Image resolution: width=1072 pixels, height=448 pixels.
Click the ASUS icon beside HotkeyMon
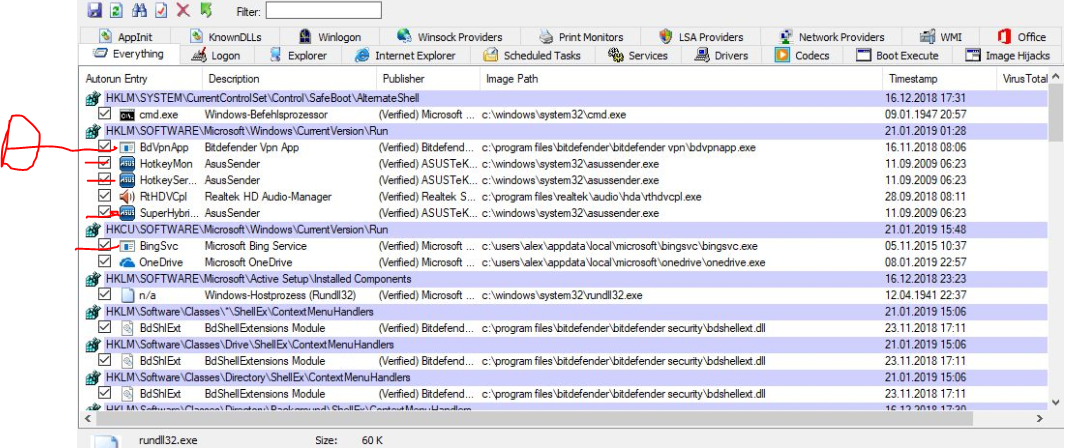127,163
